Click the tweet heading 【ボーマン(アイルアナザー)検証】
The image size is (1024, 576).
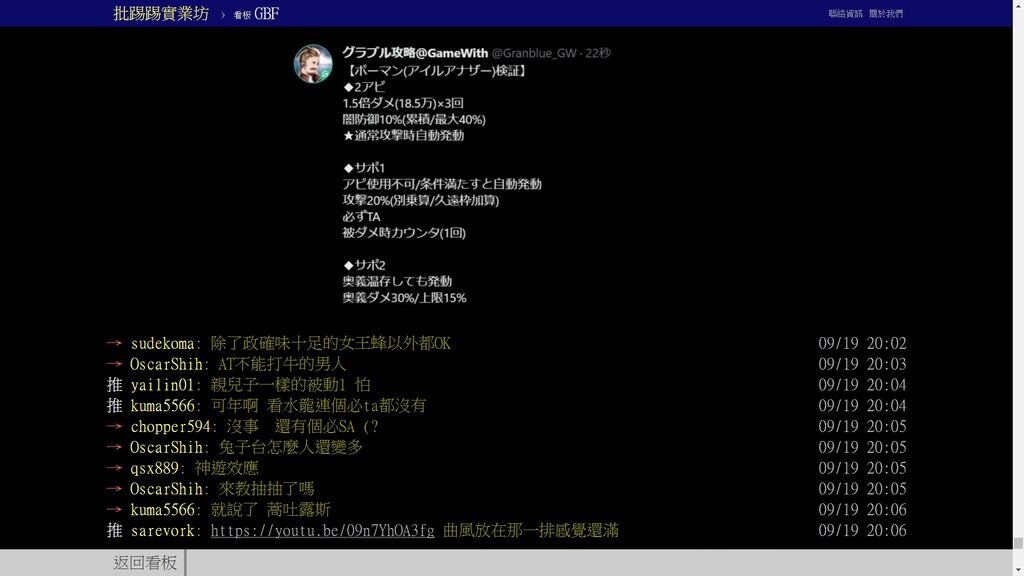436,71
